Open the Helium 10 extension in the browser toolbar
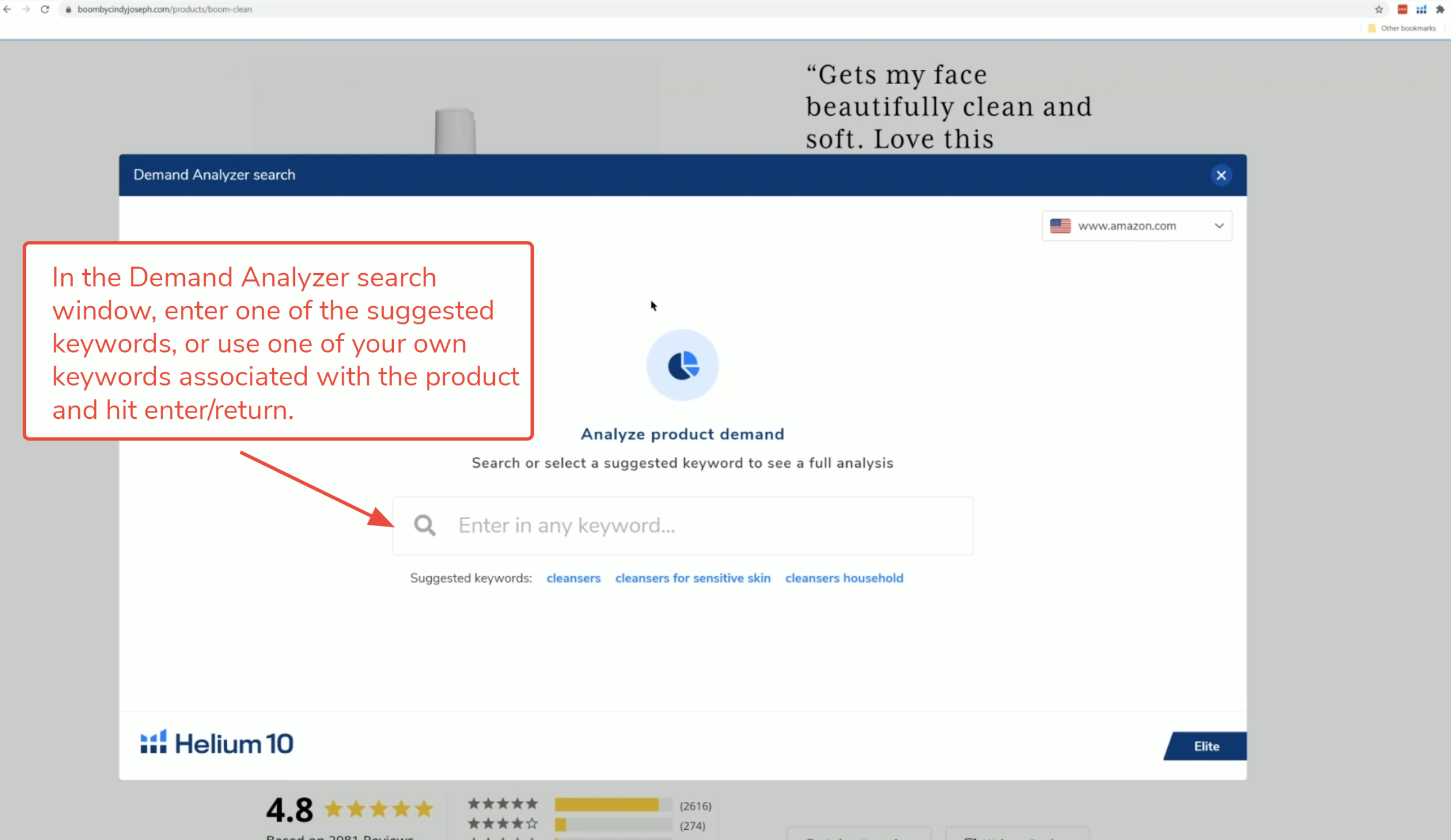The height and width of the screenshot is (840, 1451). coord(1421,10)
